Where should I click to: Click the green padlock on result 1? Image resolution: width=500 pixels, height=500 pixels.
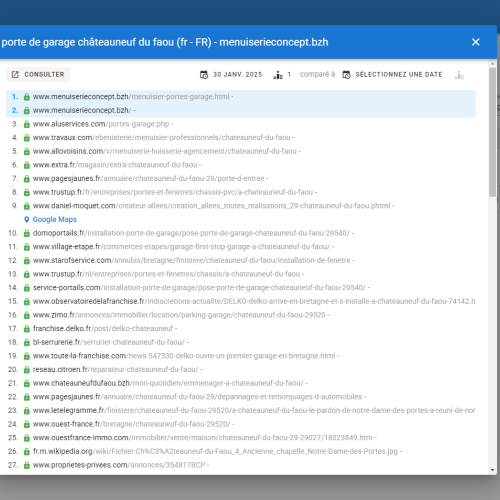27,97
